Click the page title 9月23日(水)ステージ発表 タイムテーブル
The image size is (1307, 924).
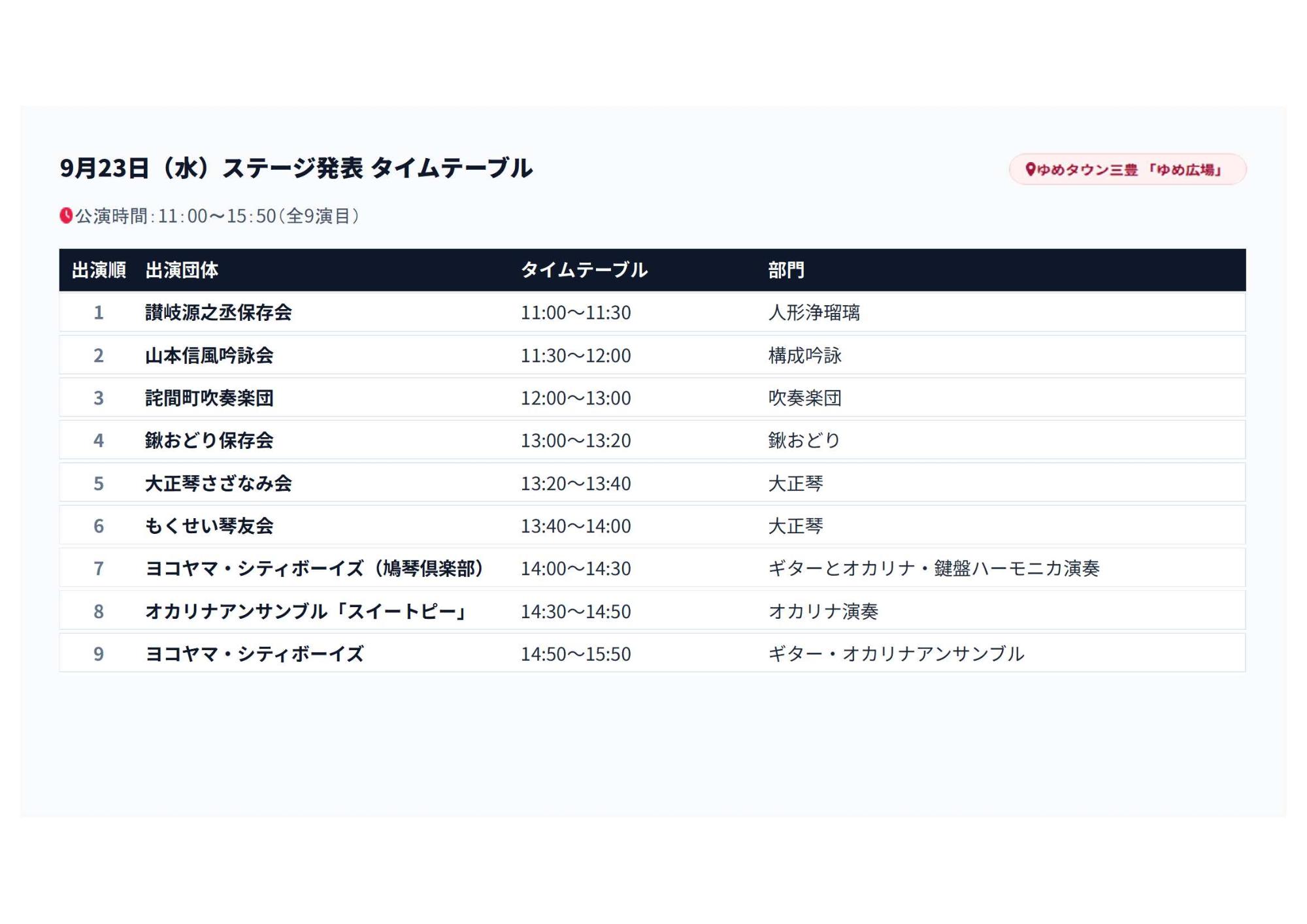(296, 168)
